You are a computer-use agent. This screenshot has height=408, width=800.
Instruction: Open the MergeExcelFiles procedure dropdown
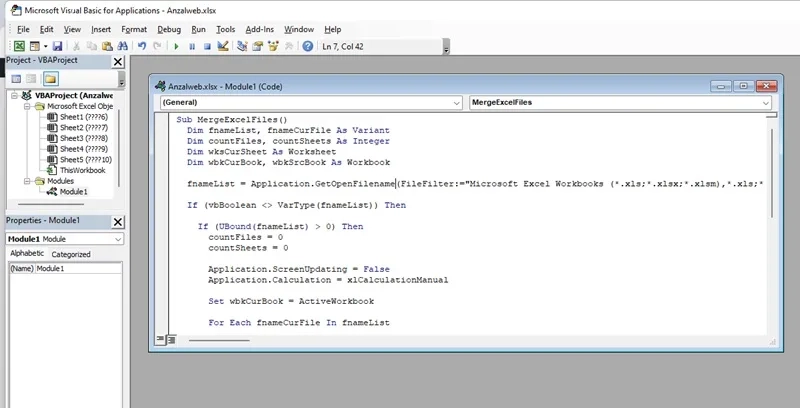tap(620, 103)
